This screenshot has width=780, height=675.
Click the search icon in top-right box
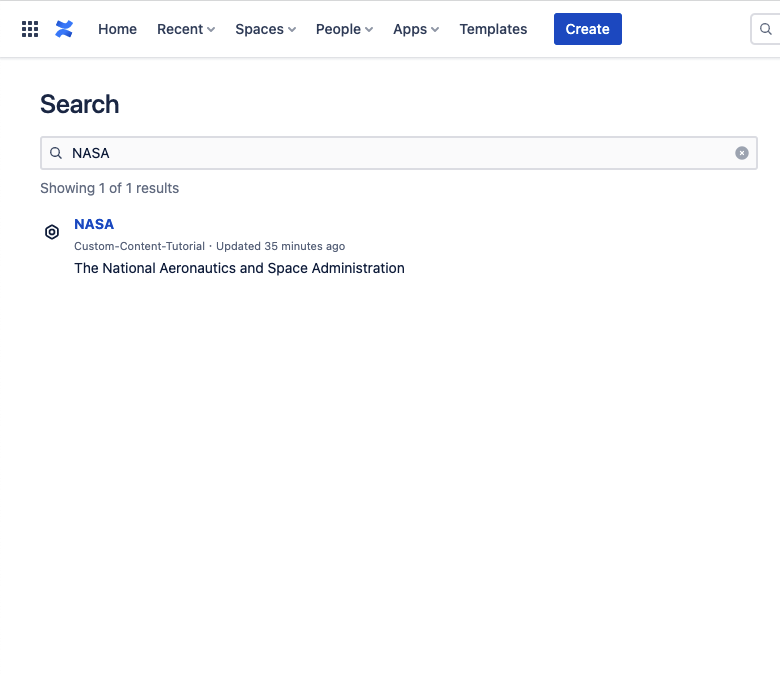766,29
